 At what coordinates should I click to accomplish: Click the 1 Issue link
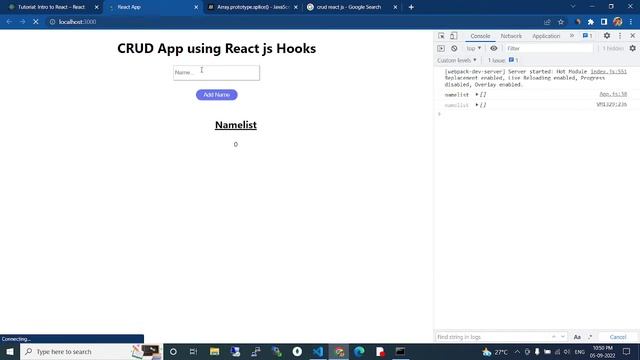(503, 60)
